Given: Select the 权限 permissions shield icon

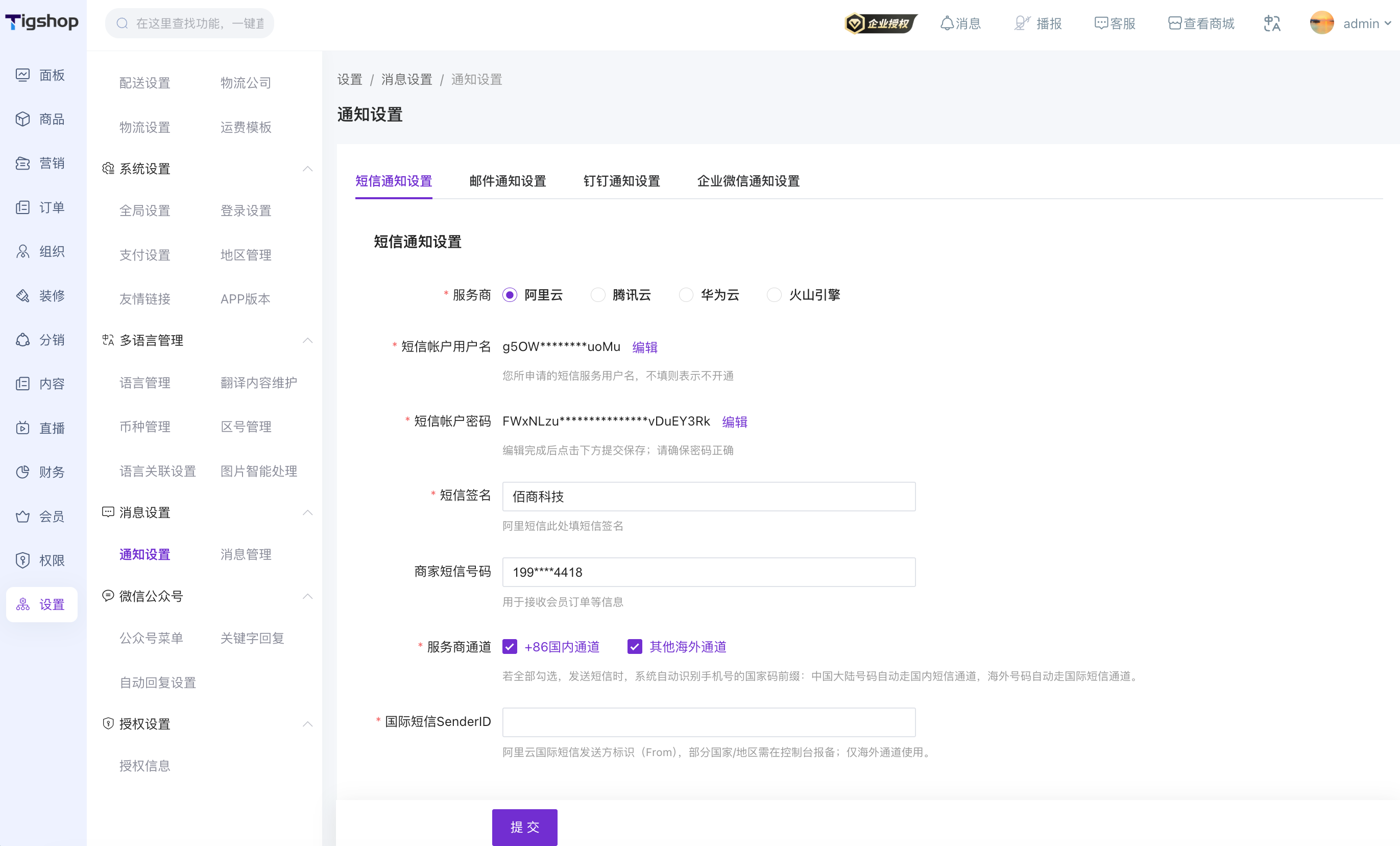Looking at the screenshot, I should point(23,560).
